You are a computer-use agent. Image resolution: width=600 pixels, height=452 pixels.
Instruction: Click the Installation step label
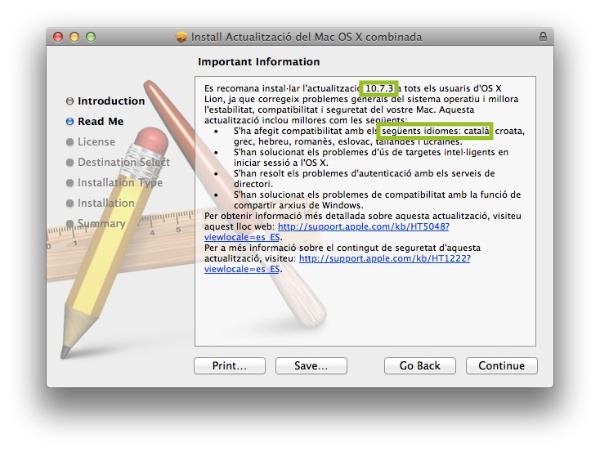106,203
